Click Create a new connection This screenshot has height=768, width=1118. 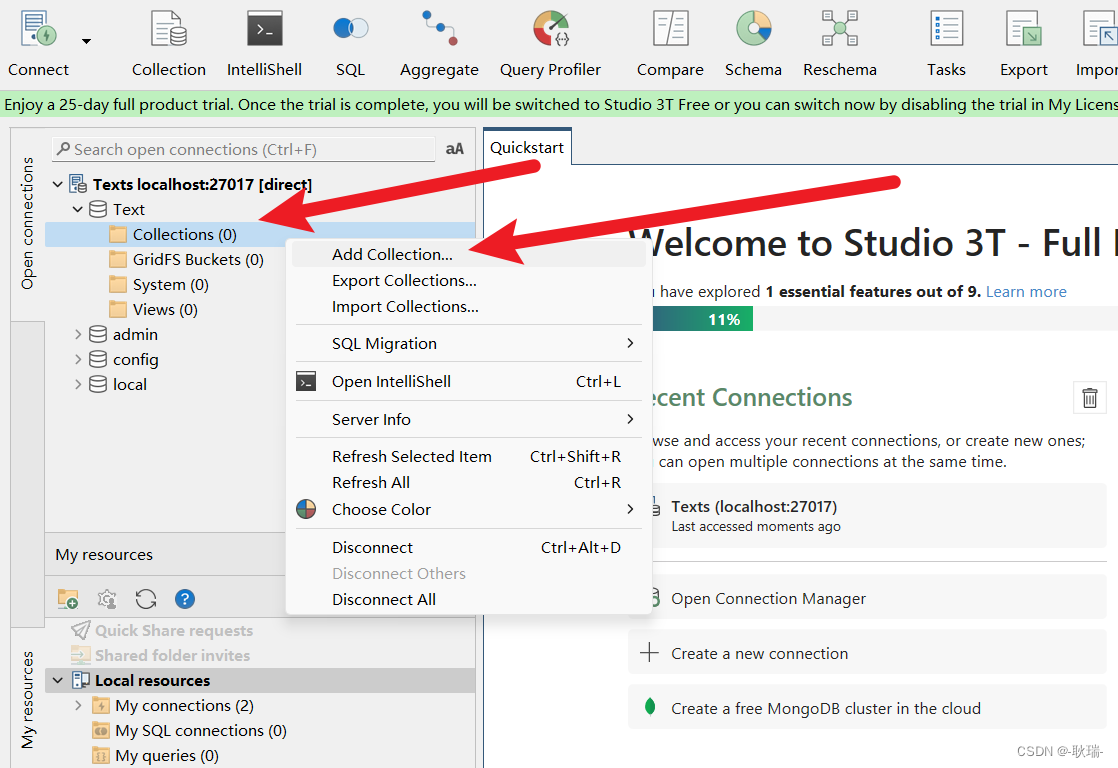[867, 653]
